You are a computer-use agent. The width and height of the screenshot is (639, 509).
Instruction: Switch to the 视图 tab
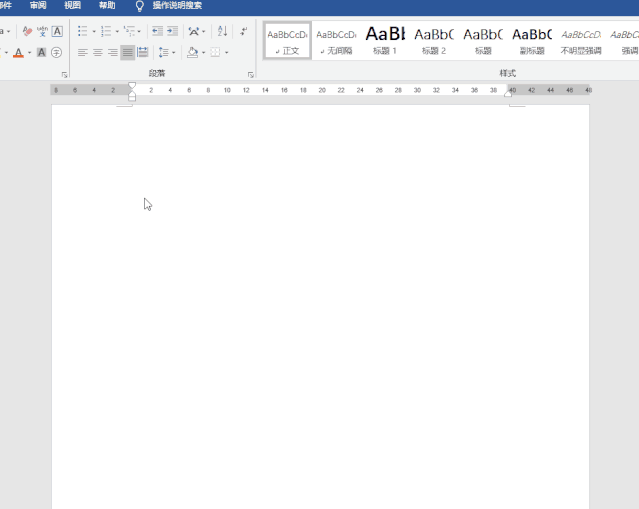[x=73, y=6]
